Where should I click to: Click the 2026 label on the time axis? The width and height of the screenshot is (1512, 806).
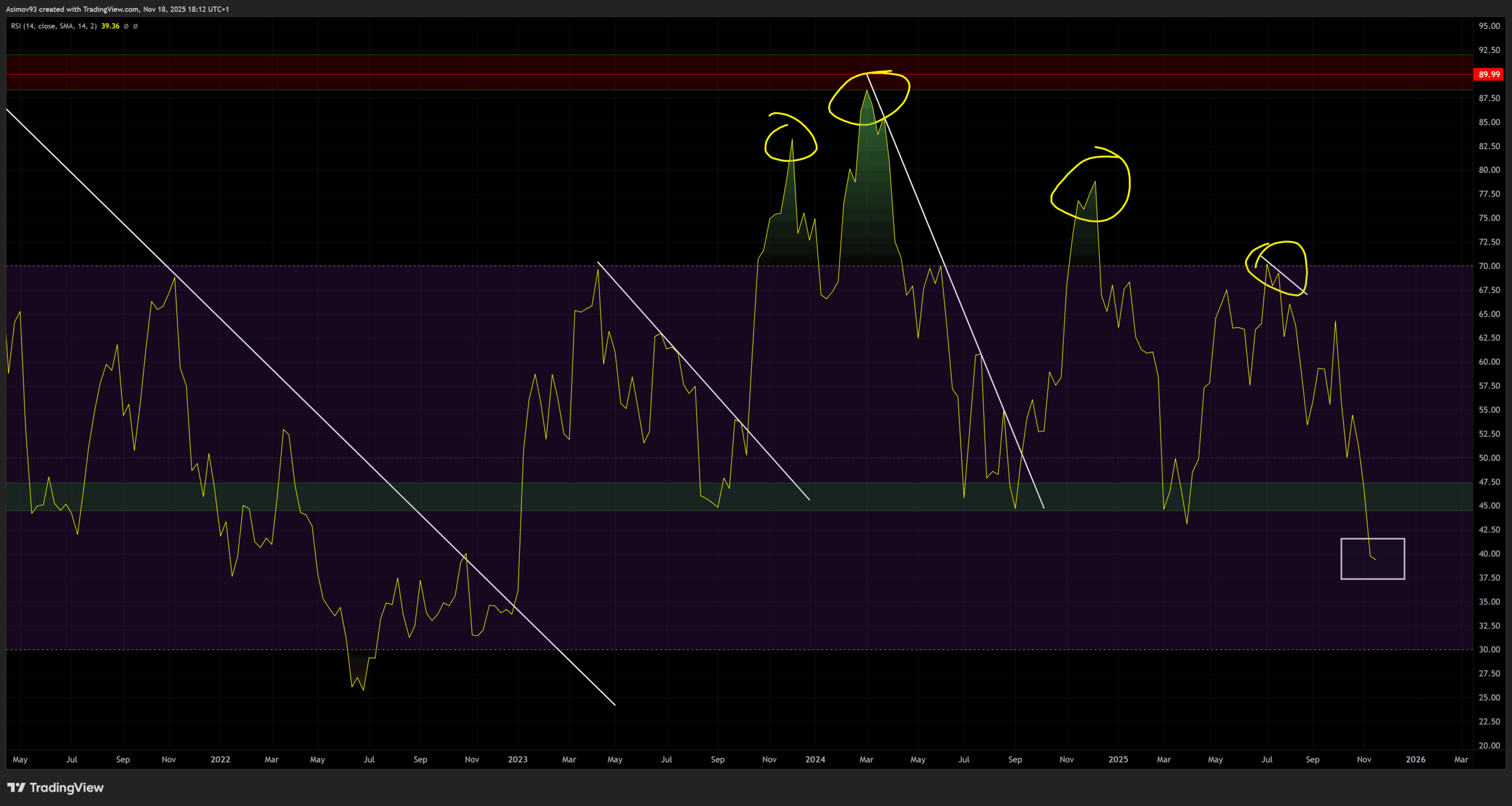pyautogui.click(x=1416, y=759)
